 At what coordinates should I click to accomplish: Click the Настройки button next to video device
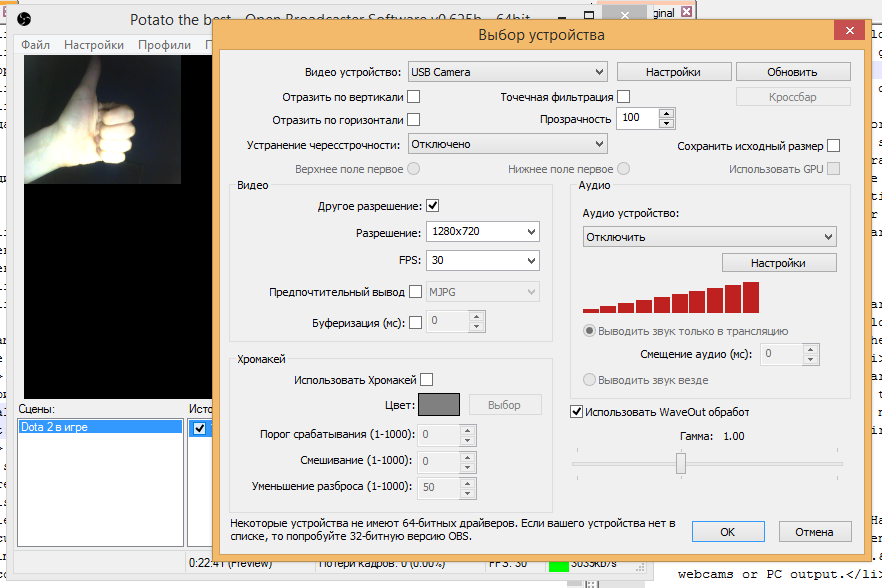[x=673, y=72]
